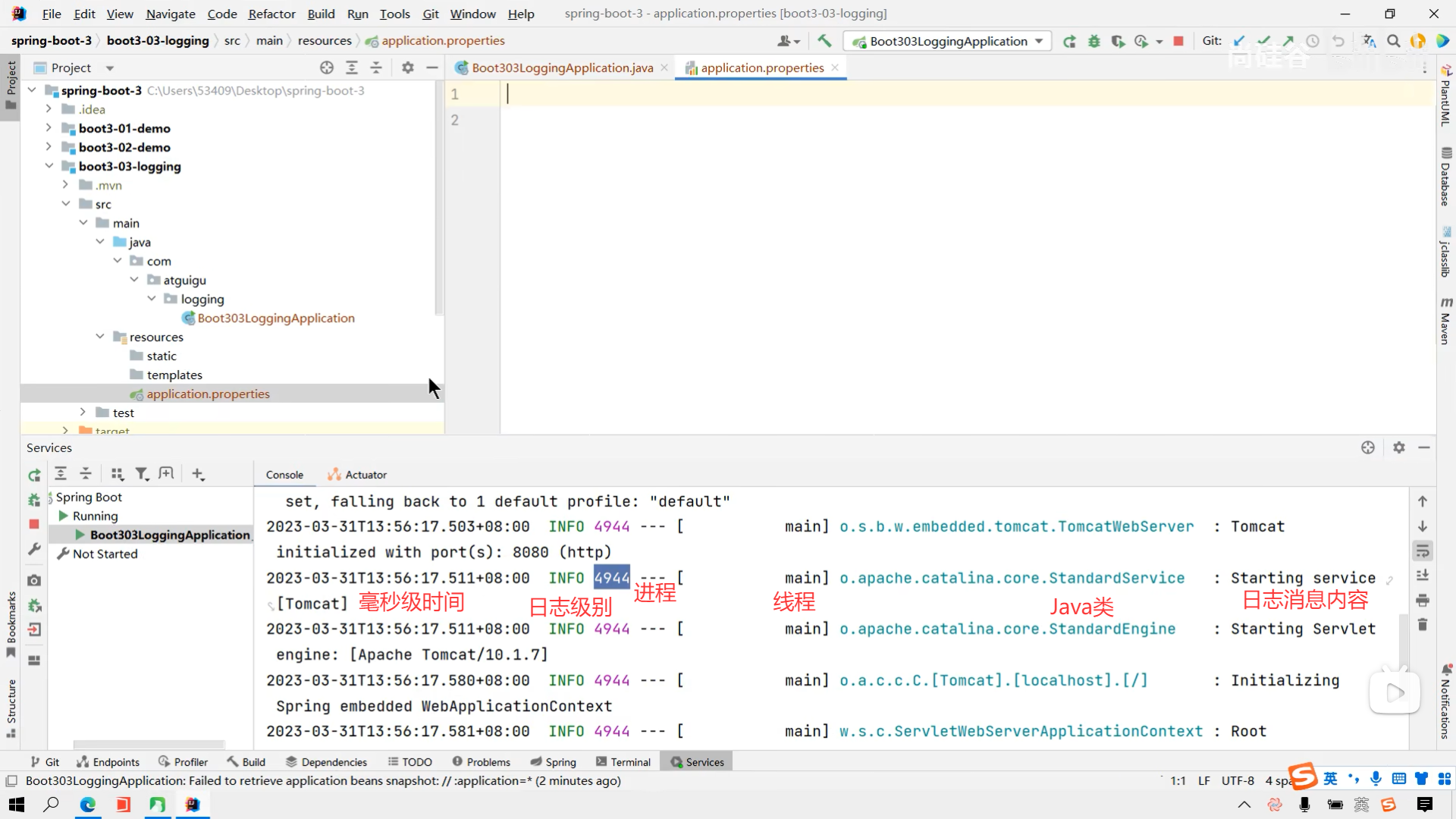Expand the boot3-01-demo module folder
Image resolution: width=1456 pixels, height=819 pixels.
(49, 128)
